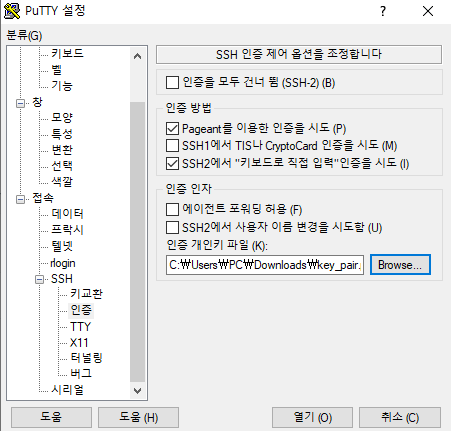Screen dimensions: 451x431
Task: Select 키보드 in the category tree
Action: [67, 53]
